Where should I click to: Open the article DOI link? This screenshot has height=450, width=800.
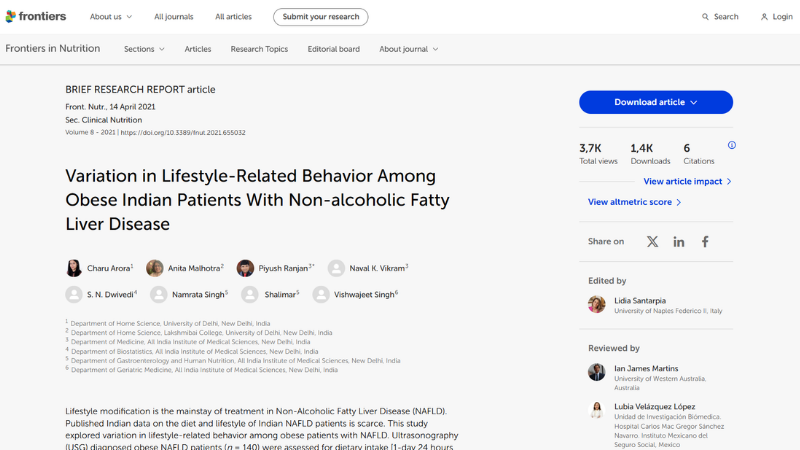183,132
